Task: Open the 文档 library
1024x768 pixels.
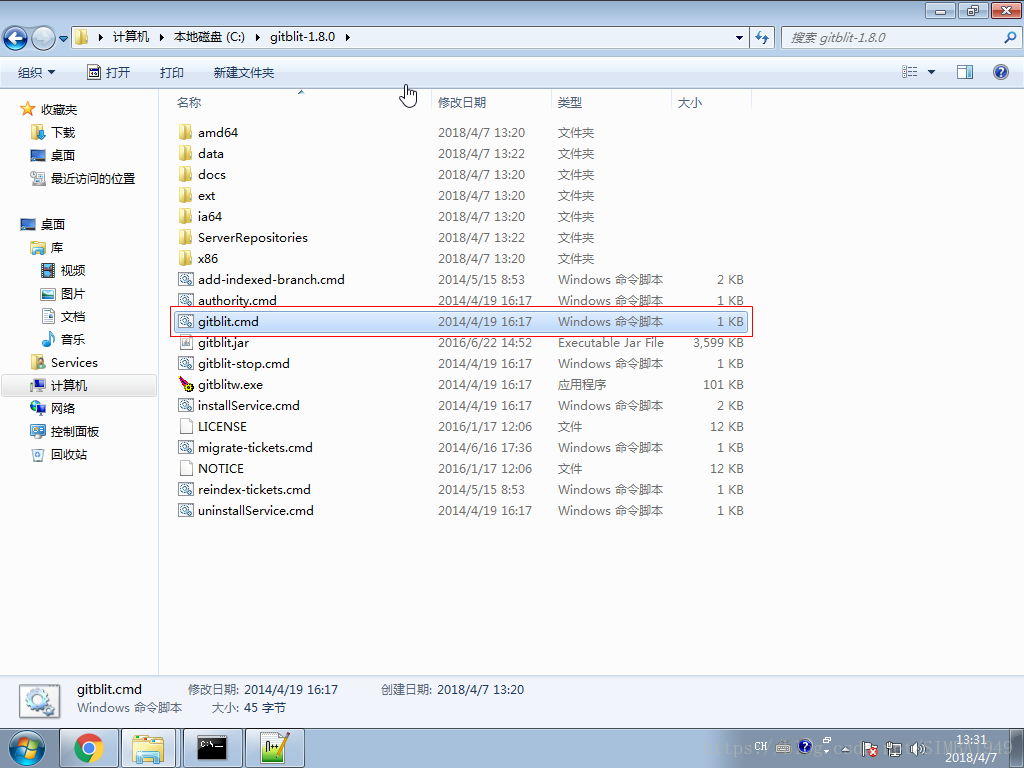Action: click(x=63, y=316)
